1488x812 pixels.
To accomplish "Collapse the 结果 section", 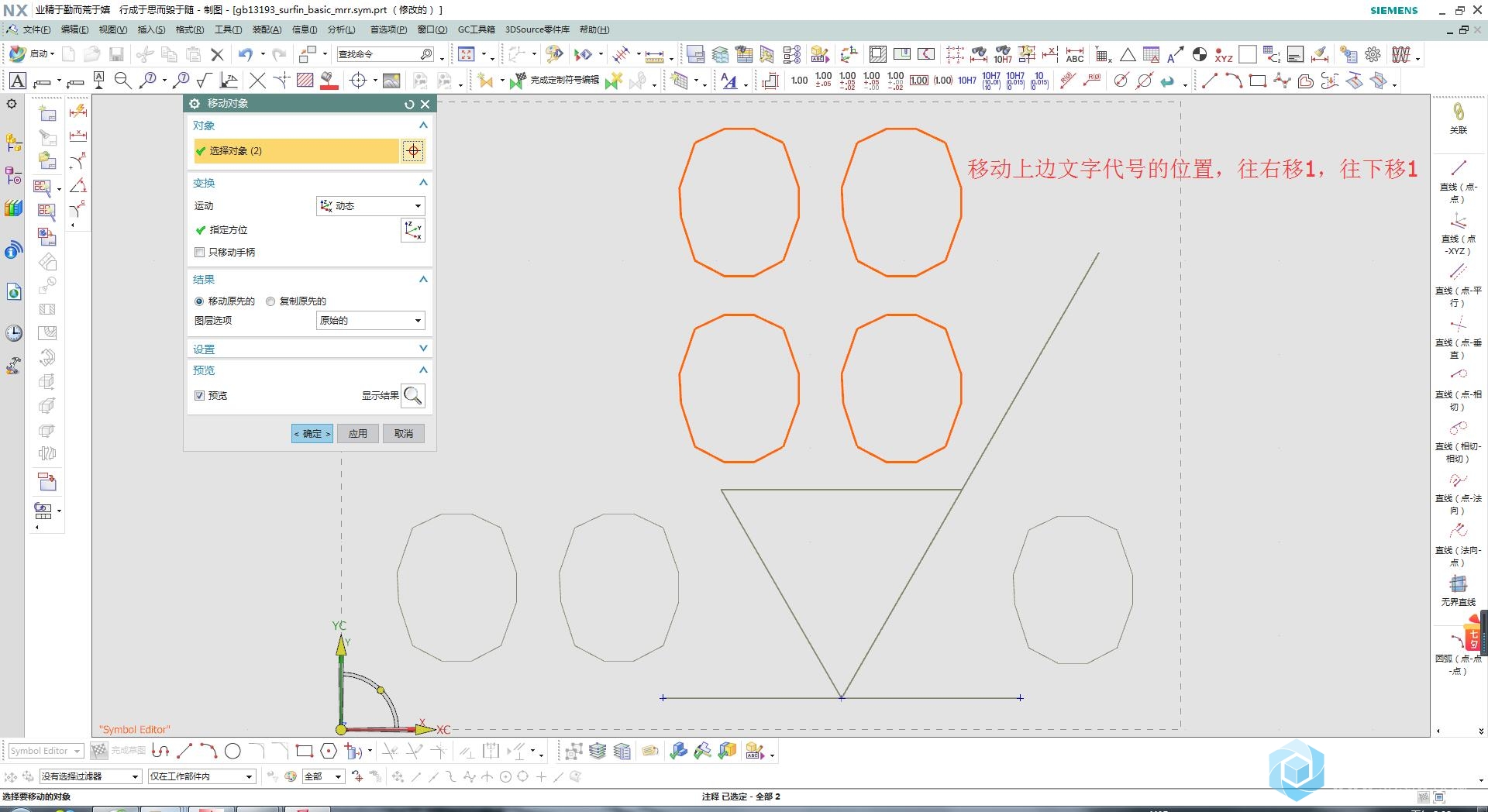I will (x=423, y=279).
